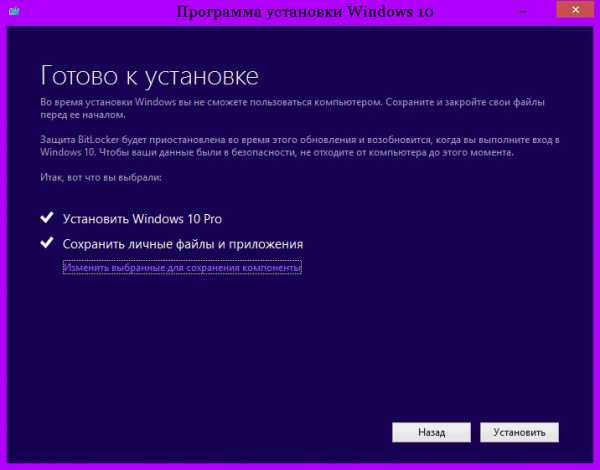
Task: Click the checkmark beside Сохранить личные файлы
Action: point(47,243)
